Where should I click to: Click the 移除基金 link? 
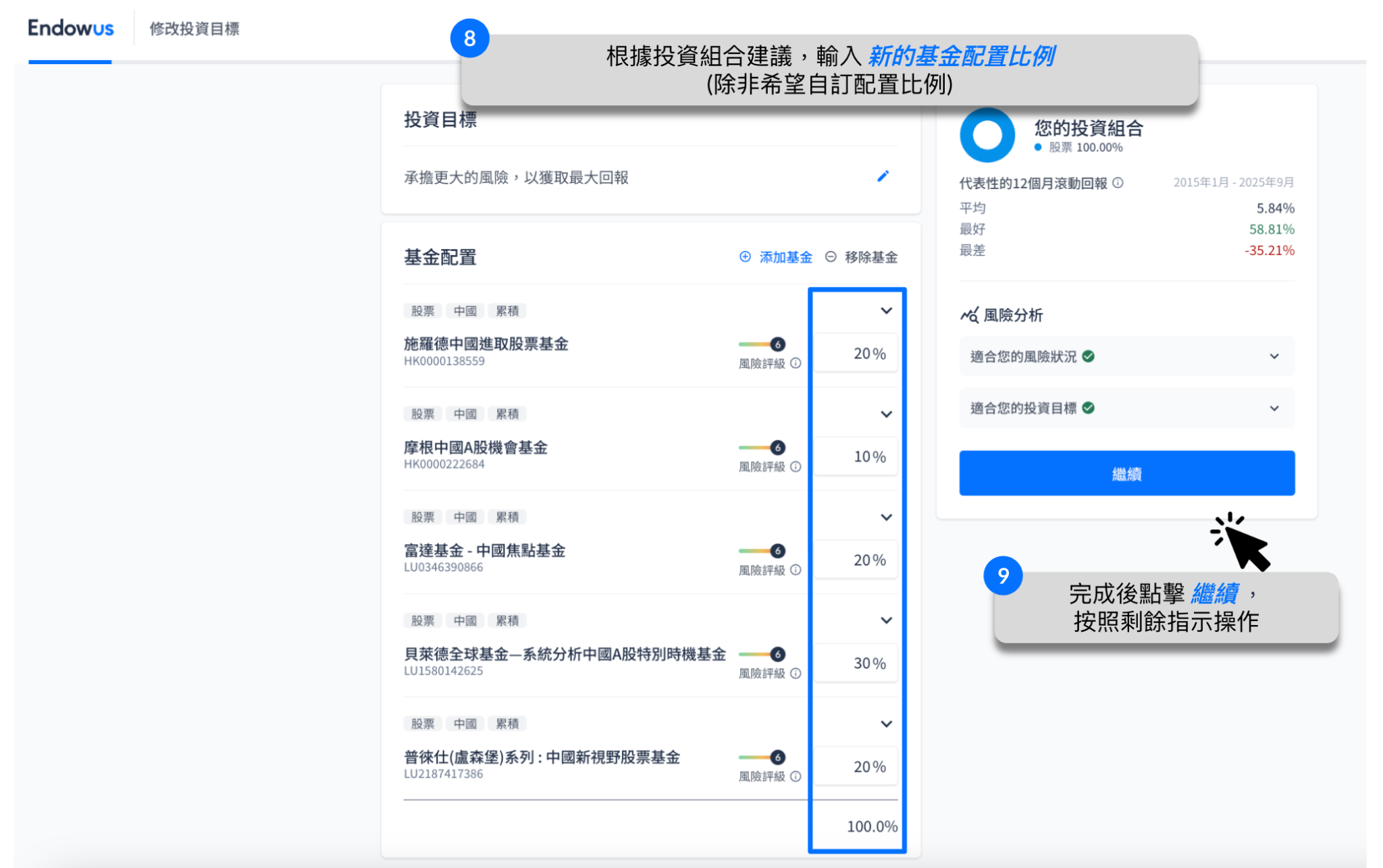click(x=870, y=257)
